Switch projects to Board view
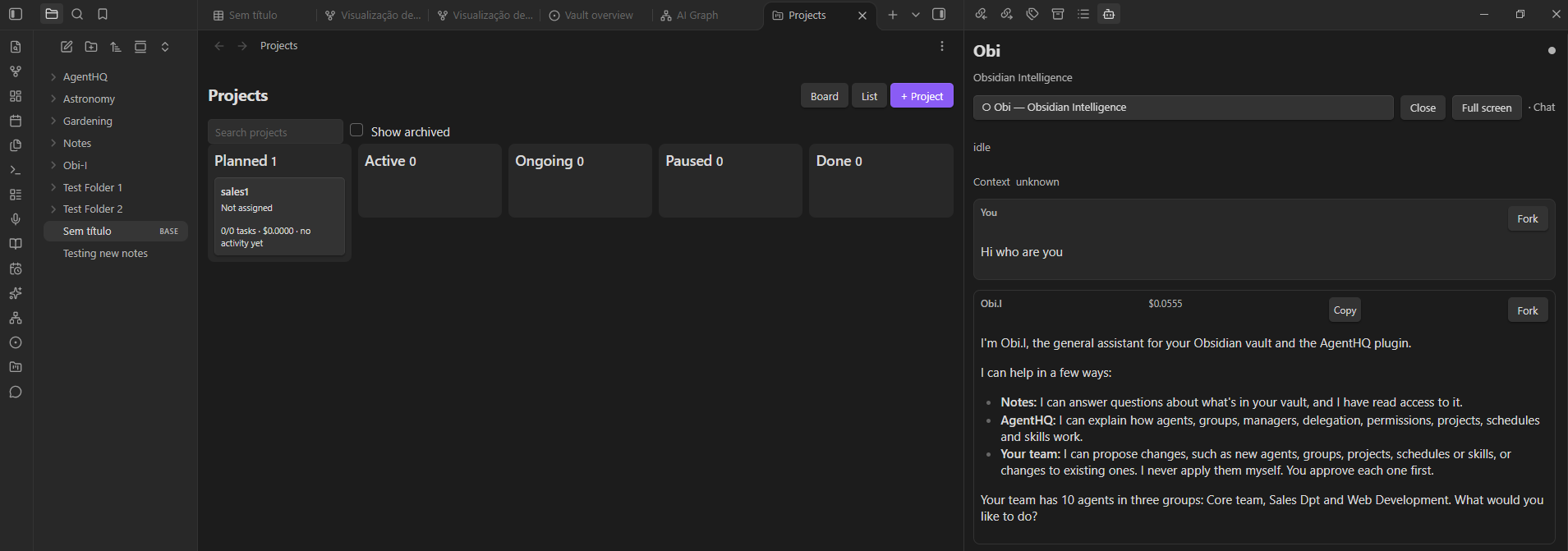 [825, 96]
